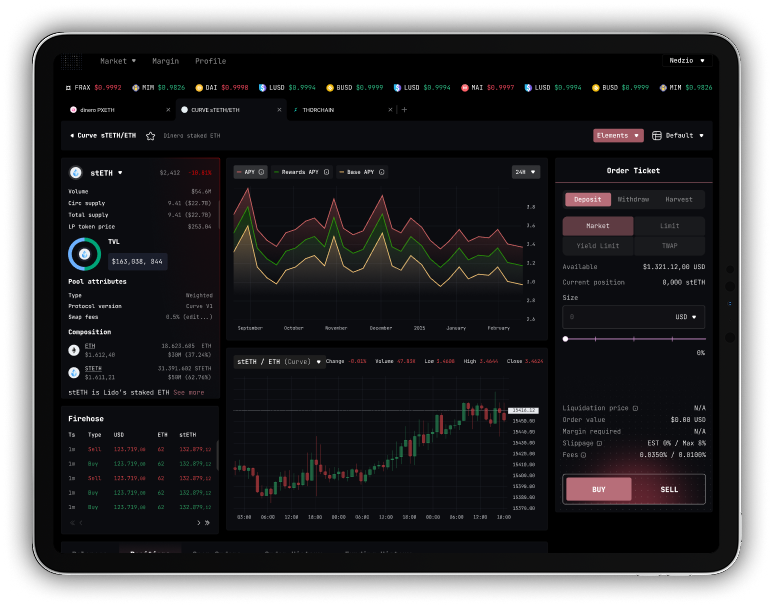
Task: Choose the Limit order type
Action: [669, 226]
